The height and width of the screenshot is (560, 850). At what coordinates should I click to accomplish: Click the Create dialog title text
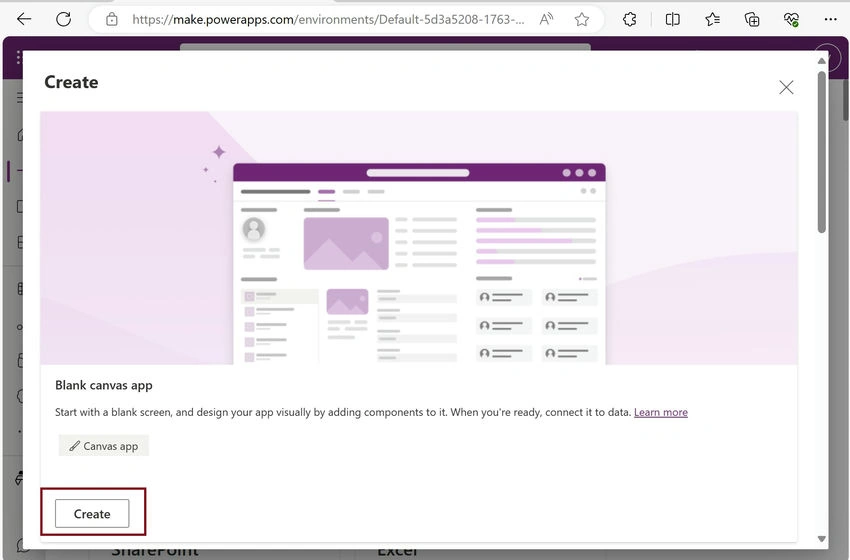pyautogui.click(x=72, y=82)
